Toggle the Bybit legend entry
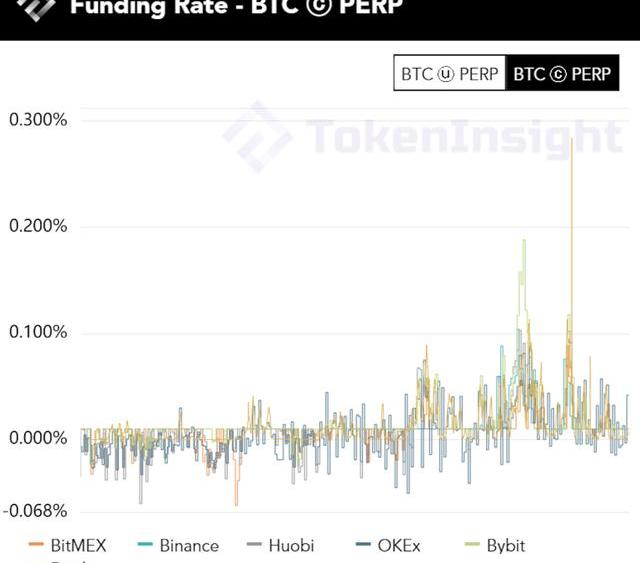The height and width of the screenshot is (563, 640). [x=505, y=545]
